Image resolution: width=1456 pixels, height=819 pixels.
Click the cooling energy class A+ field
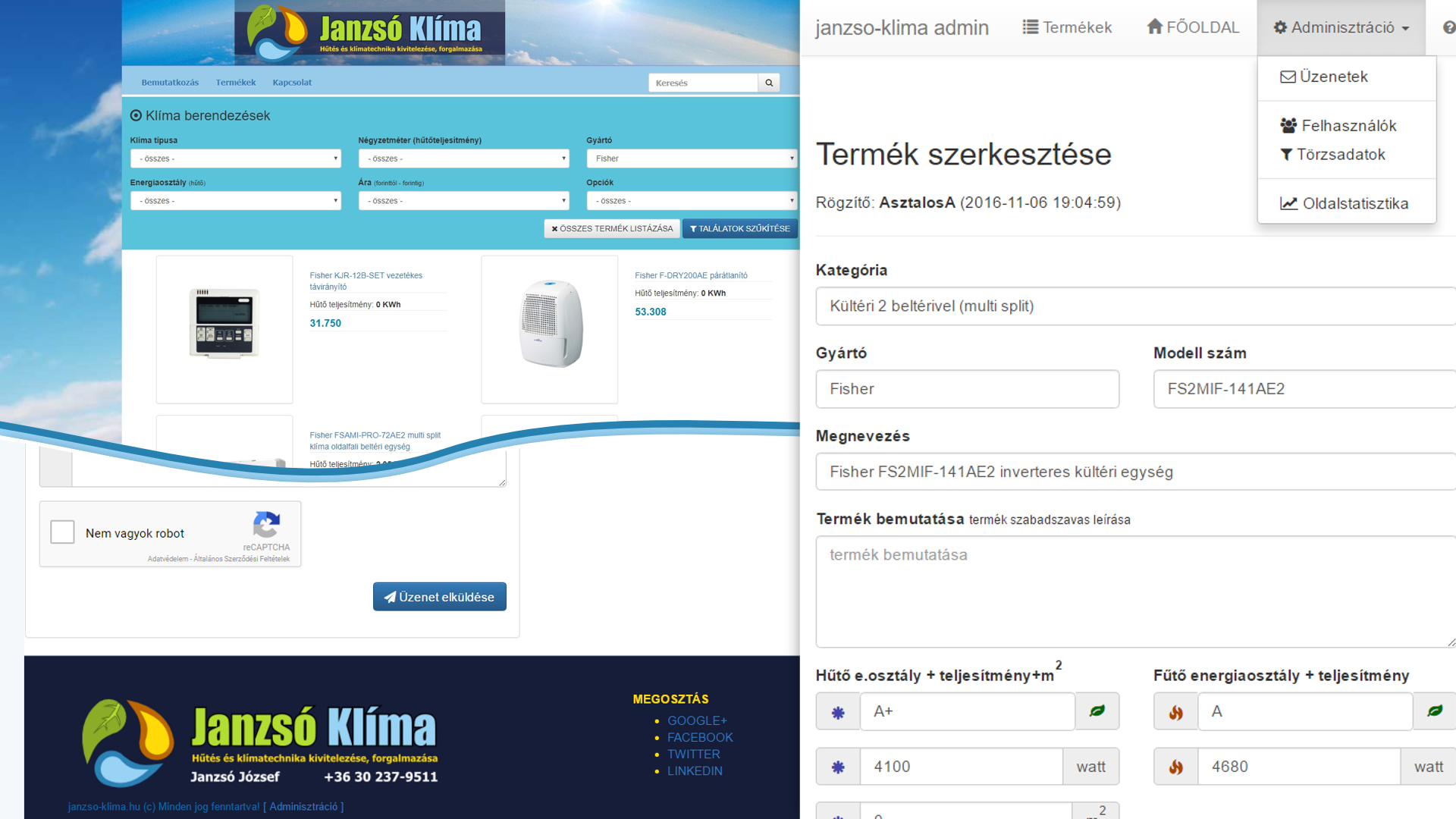click(x=968, y=711)
